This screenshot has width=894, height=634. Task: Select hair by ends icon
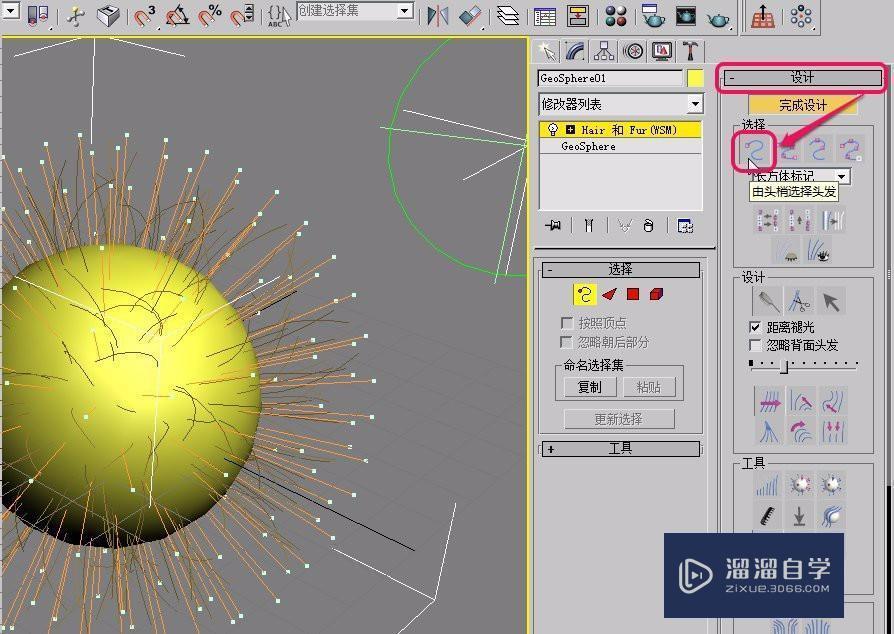(x=755, y=150)
